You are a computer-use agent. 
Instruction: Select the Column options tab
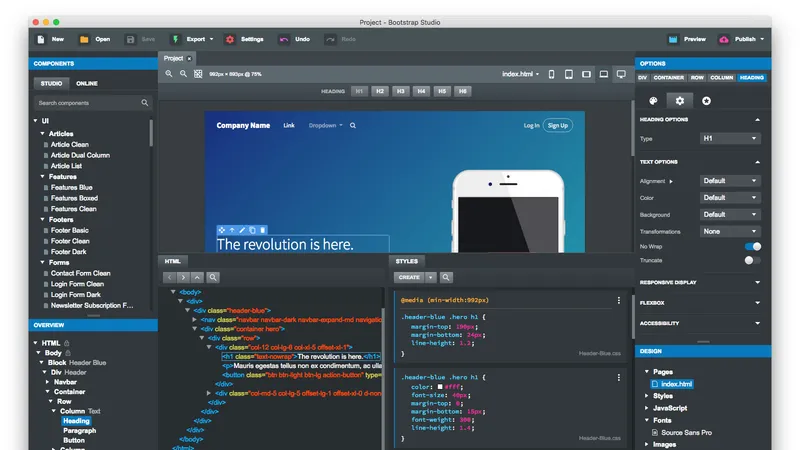click(x=721, y=78)
